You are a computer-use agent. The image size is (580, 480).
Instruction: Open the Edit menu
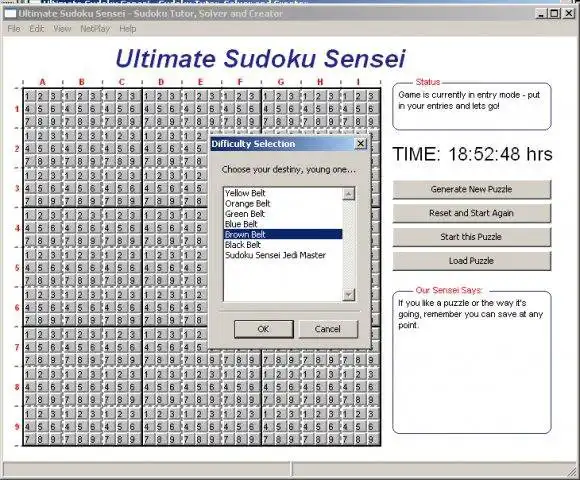click(37, 28)
